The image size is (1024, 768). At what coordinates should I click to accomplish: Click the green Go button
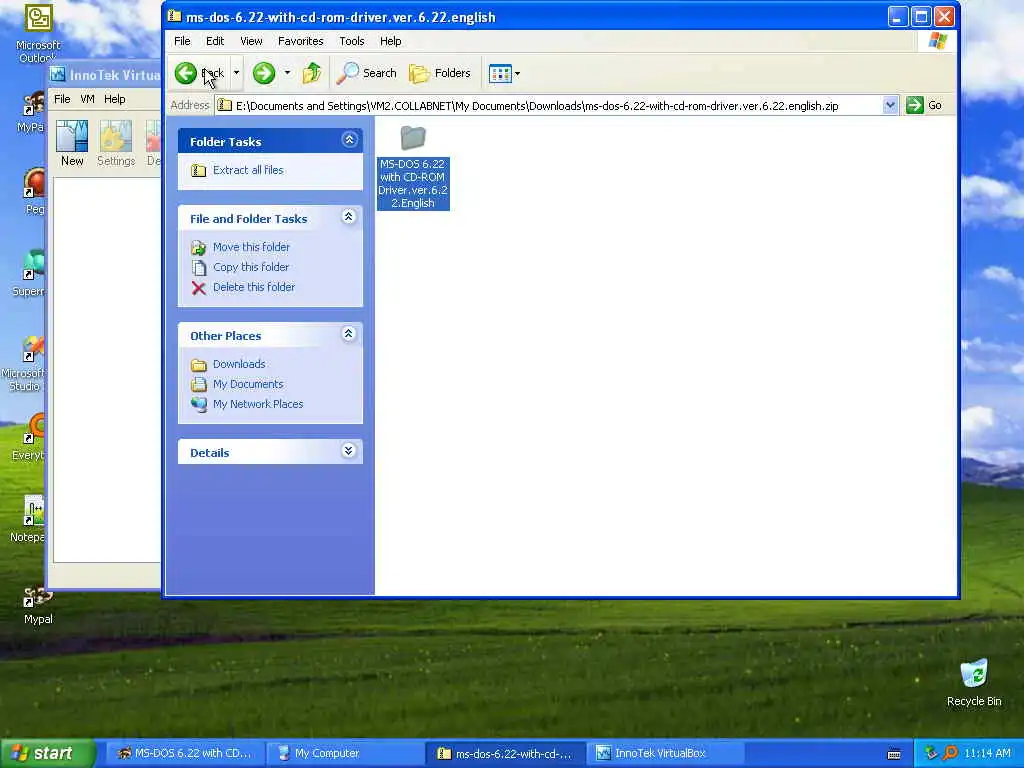point(923,105)
